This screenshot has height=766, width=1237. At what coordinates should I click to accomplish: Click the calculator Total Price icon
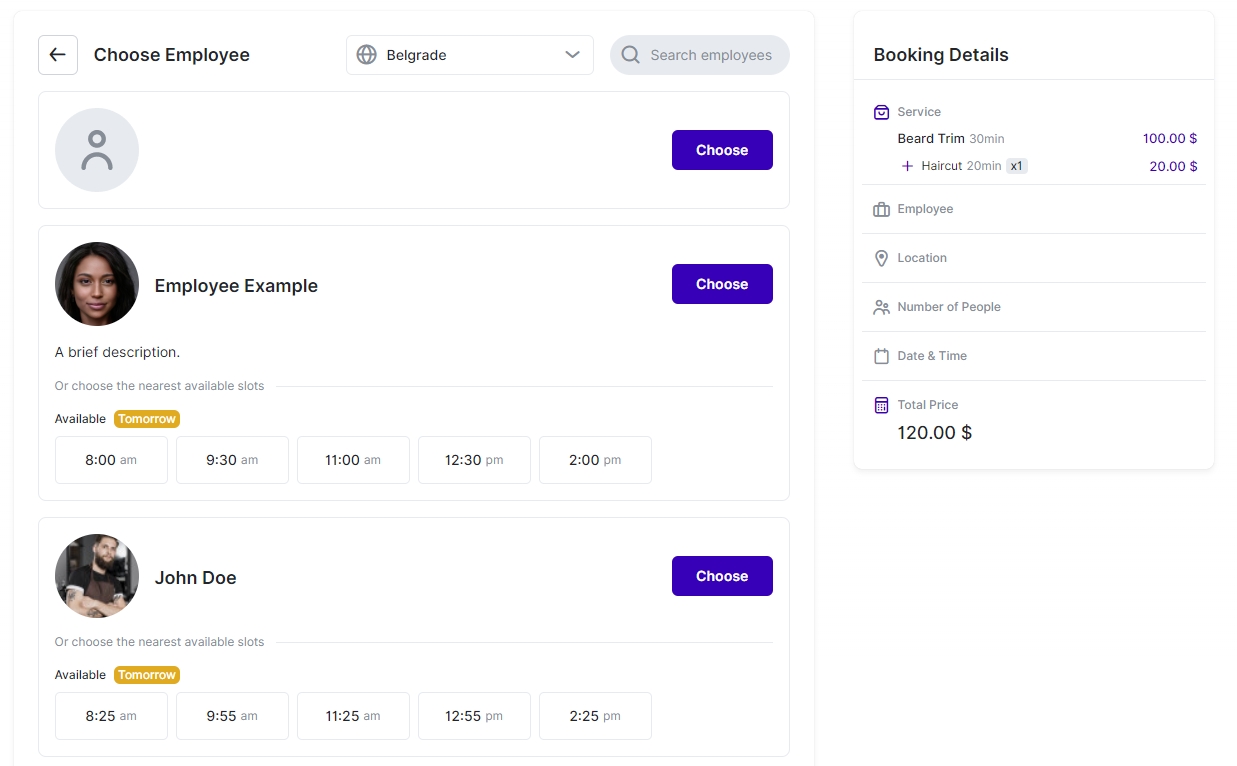(881, 405)
